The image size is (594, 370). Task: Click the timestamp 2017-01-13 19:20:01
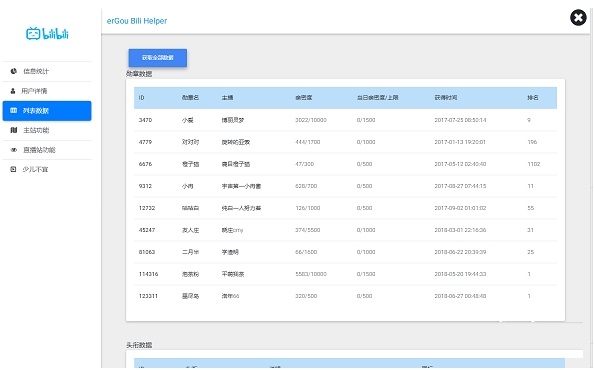pos(460,142)
